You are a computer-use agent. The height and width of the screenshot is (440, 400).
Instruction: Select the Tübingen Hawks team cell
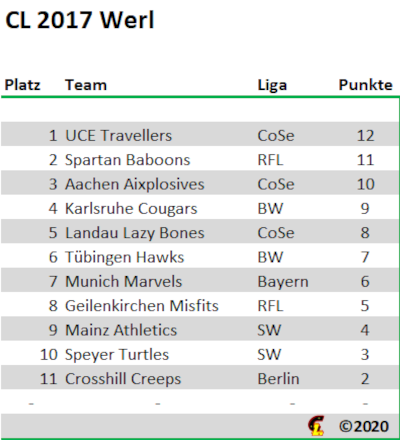(124, 257)
